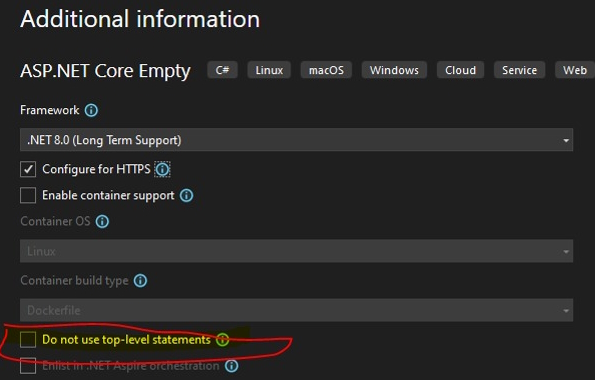The image size is (595, 380).
Task: Click the Additional information heading
Action: 140,19
